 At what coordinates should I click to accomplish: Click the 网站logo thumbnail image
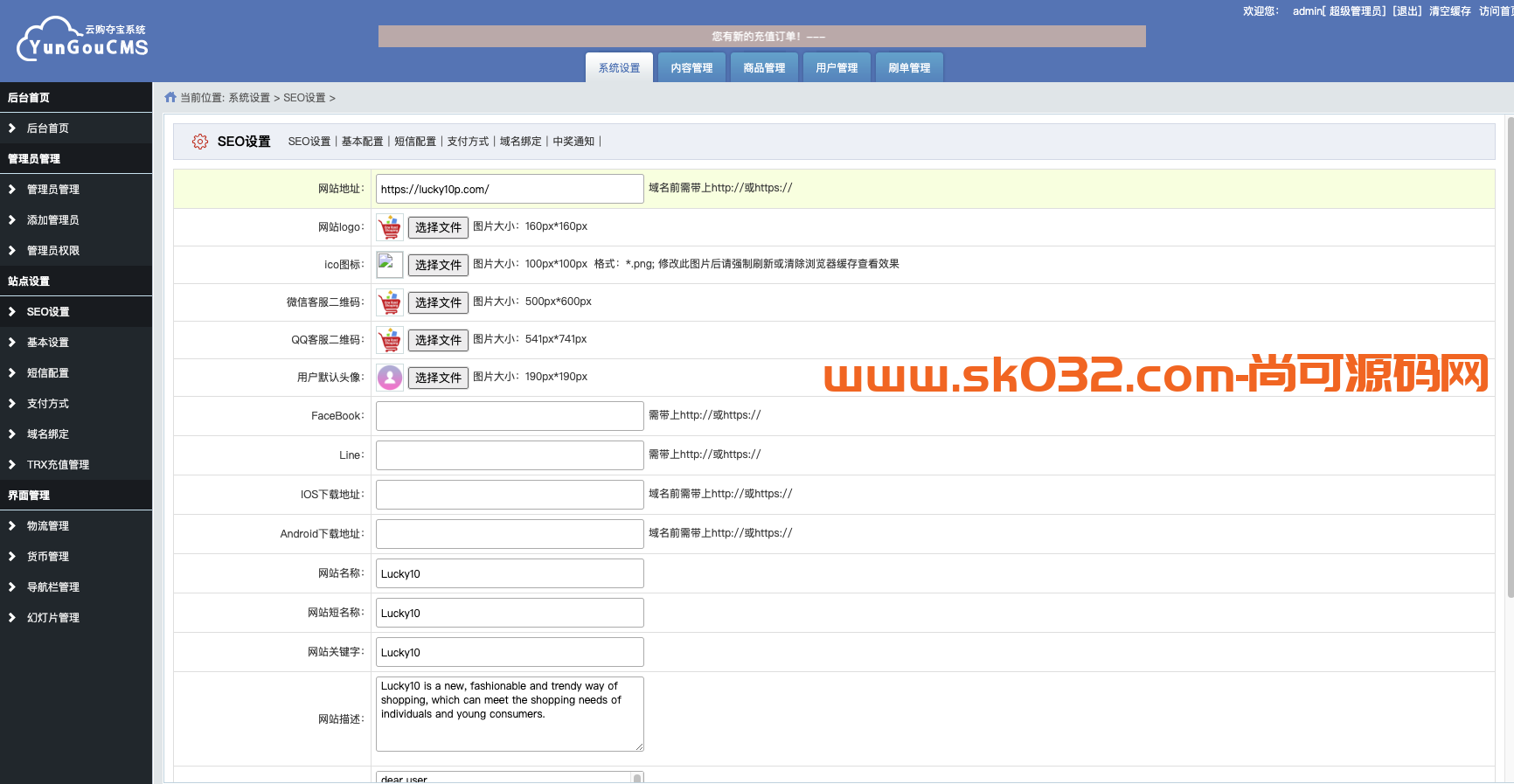390,227
